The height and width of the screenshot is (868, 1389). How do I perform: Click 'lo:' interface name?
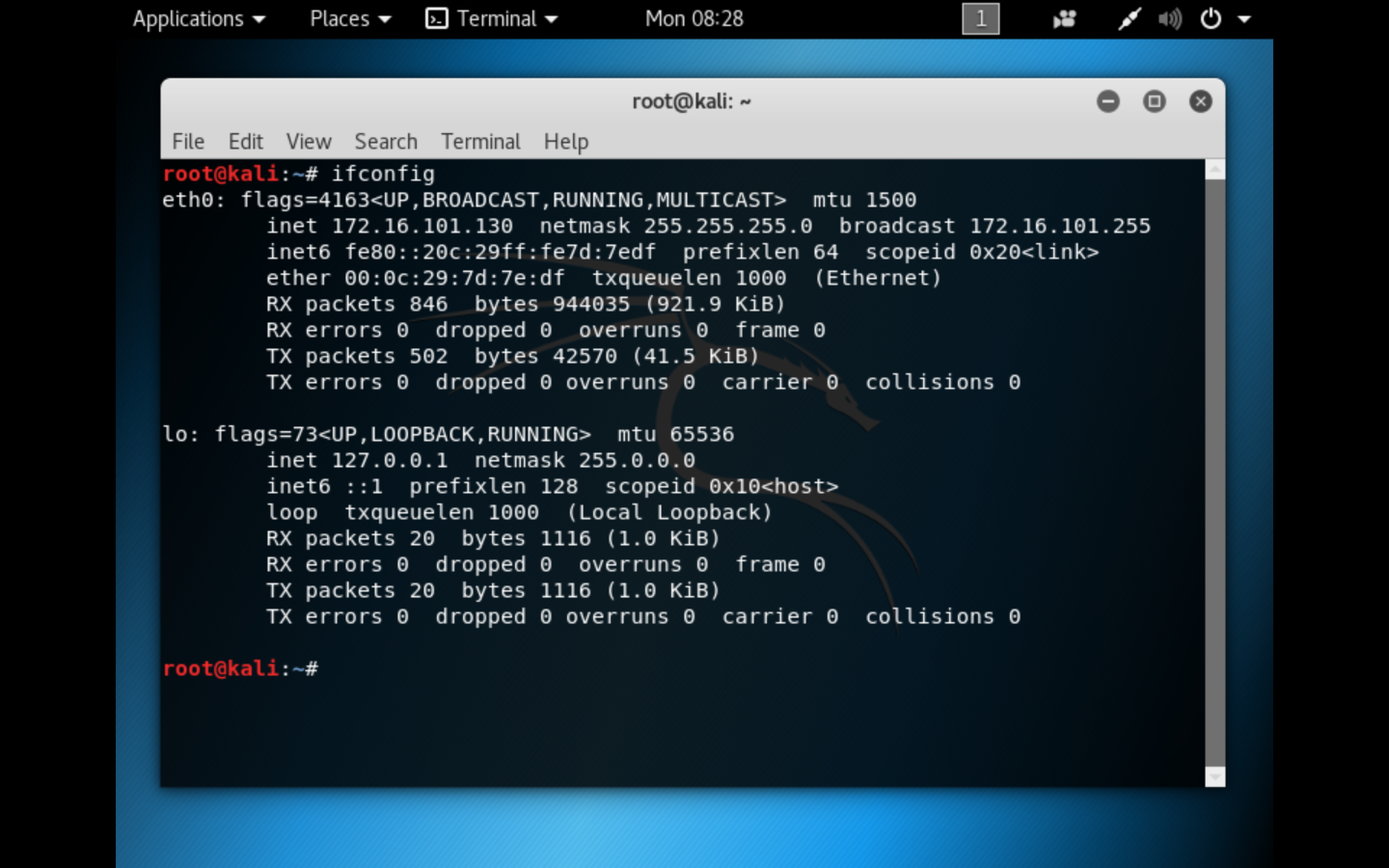[x=181, y=434]
